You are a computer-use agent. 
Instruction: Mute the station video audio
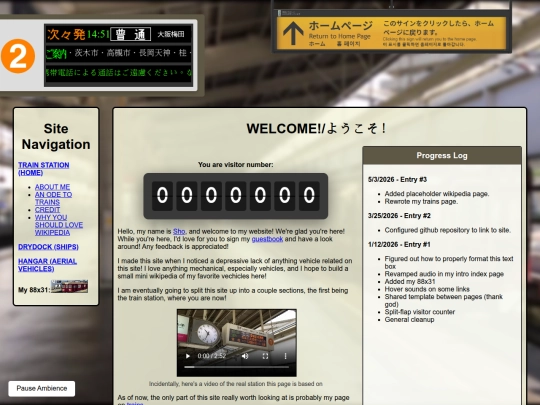click(245, 356)
